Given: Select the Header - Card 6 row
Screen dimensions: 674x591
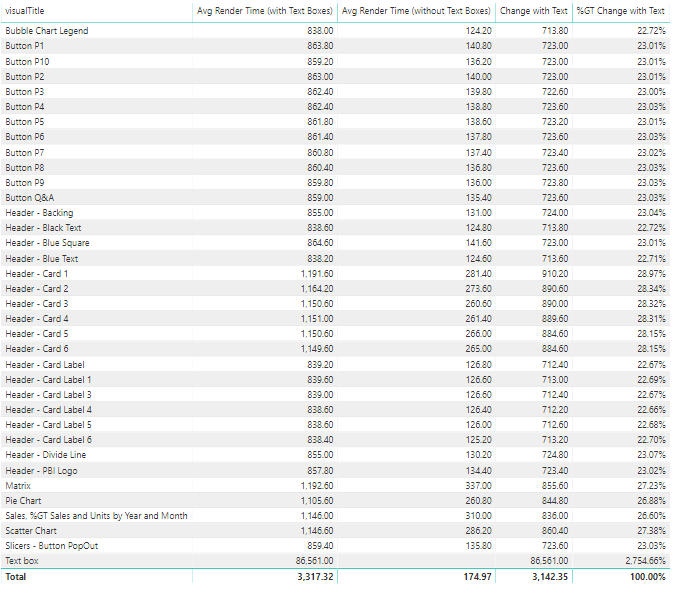Looking at the screenshot, I should tap(335, 349).
